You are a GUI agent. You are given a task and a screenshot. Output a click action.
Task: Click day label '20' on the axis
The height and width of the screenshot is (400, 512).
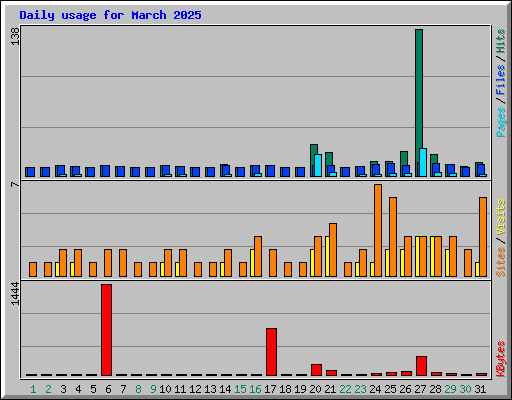click(x=315, y=389)
